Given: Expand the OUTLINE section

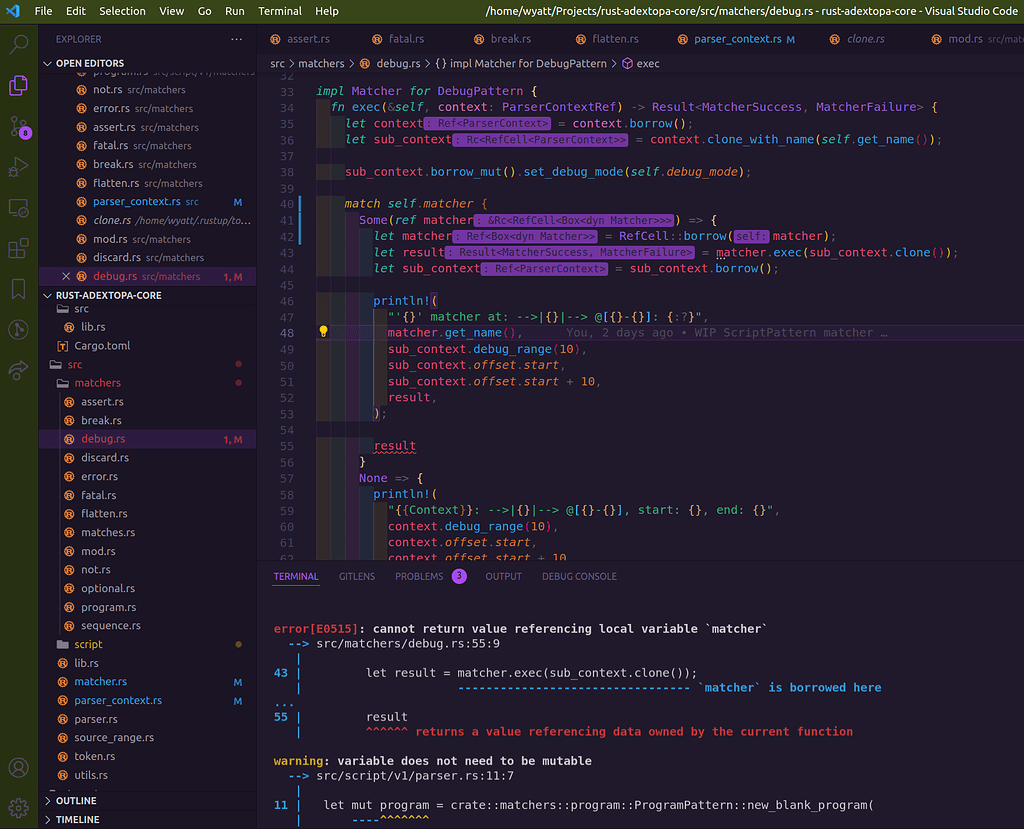Looking at the screenshot, I should [x=76, y=801].
